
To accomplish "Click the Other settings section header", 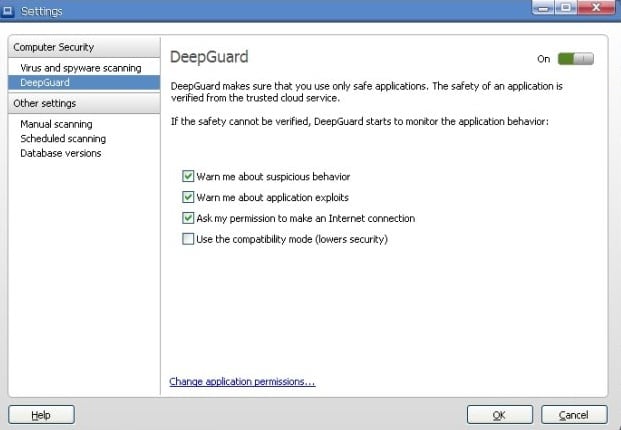I will 44,103.
